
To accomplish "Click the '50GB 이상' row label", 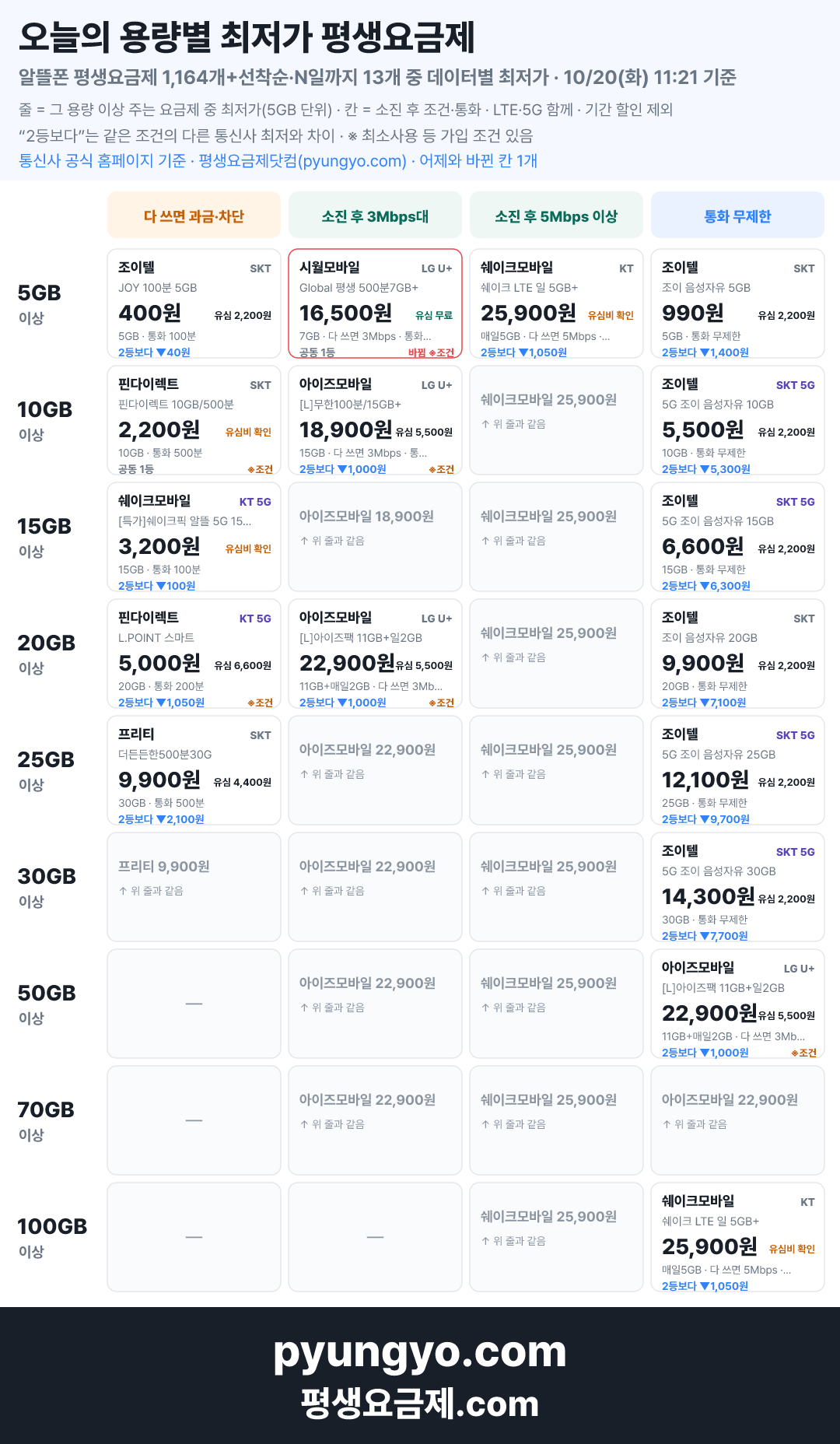I will click(47, 1004).
